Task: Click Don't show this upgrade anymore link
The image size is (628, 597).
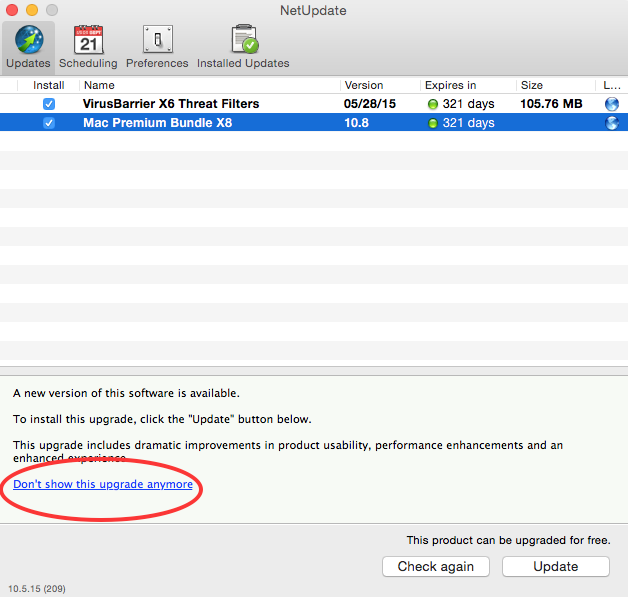Action: coord(103,484)
